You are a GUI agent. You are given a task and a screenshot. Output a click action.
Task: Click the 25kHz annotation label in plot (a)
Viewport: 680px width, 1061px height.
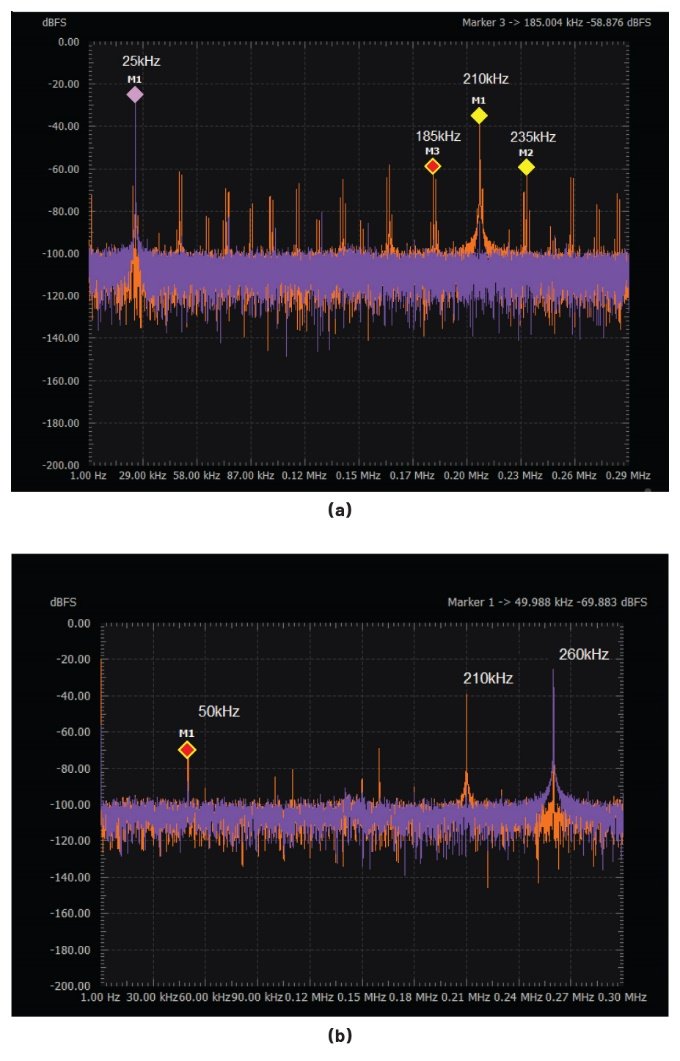click(x=141, y=61)
